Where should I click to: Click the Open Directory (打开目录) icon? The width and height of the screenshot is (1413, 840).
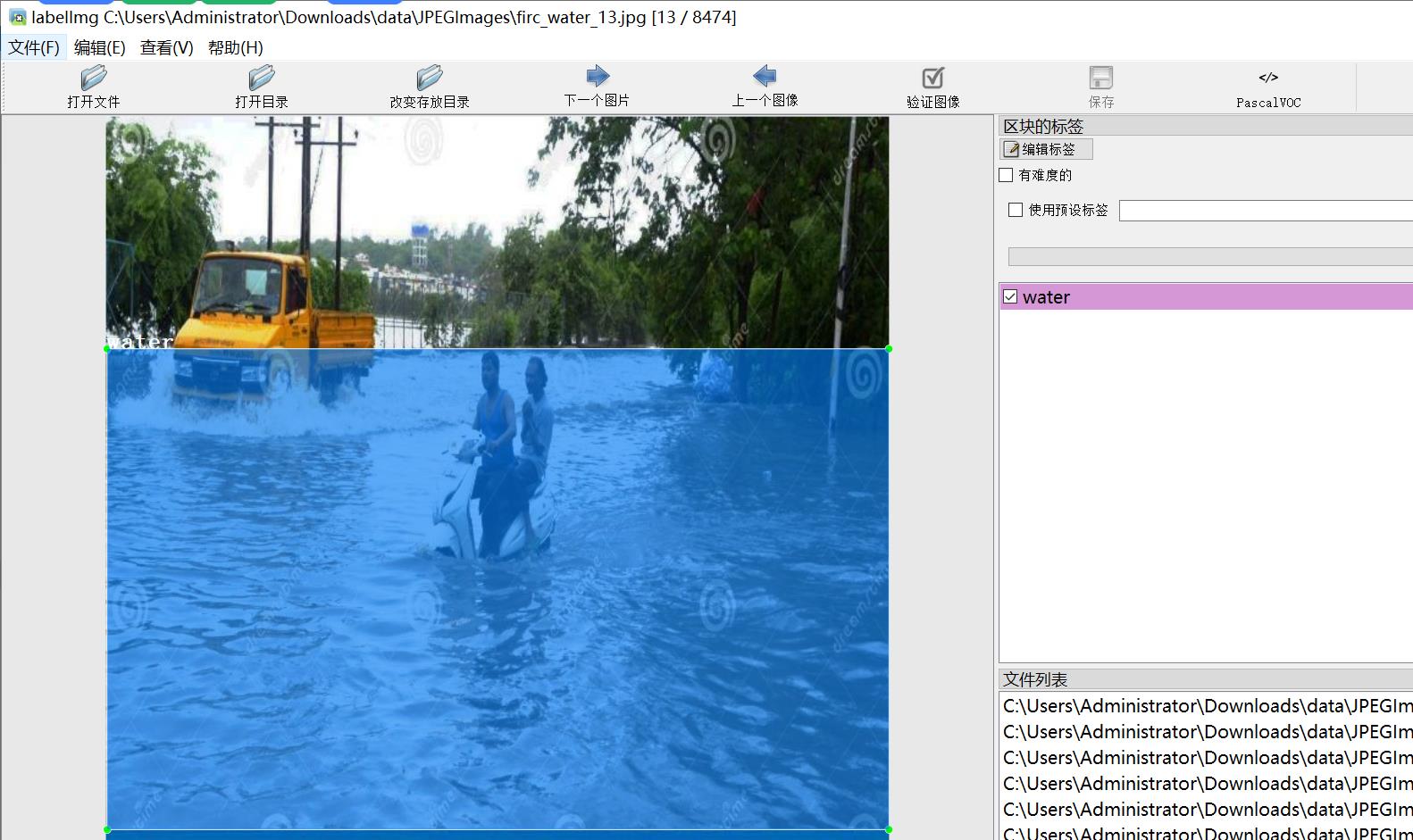(x=261, y=78)
